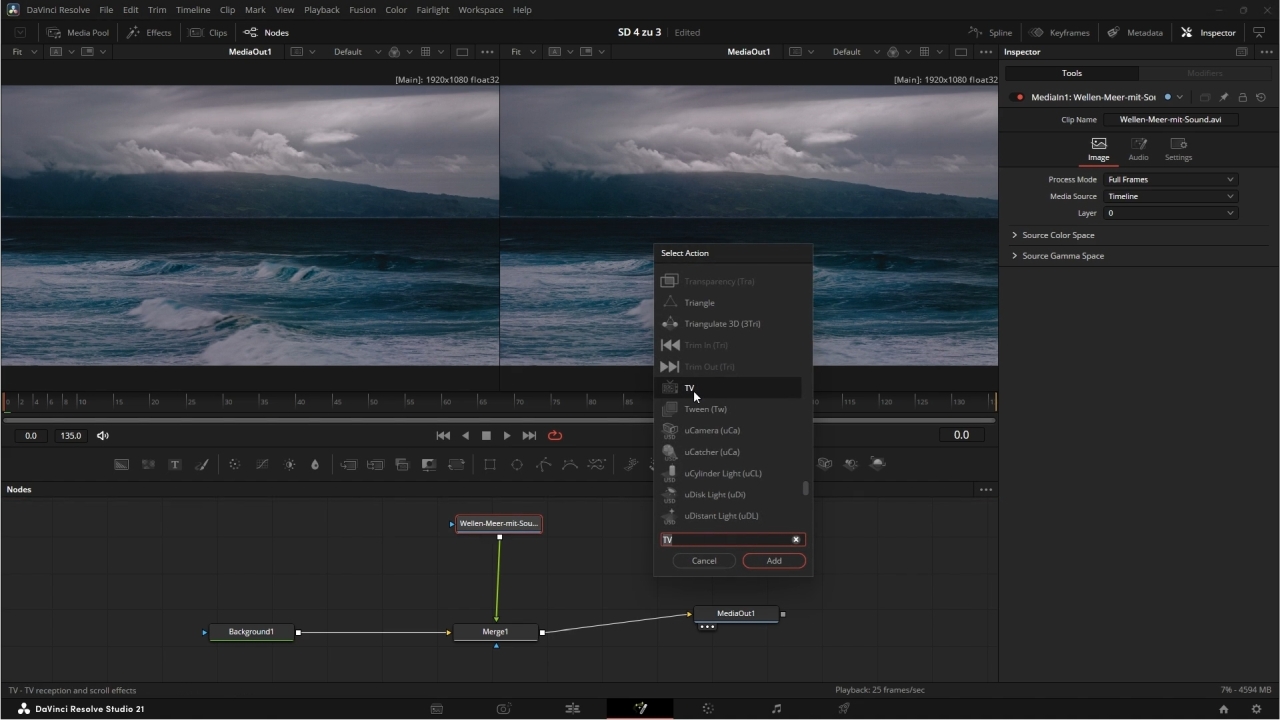Open the Workspace menu
Viewport: 1280px width, 720px height.
[x=481, y=10]
